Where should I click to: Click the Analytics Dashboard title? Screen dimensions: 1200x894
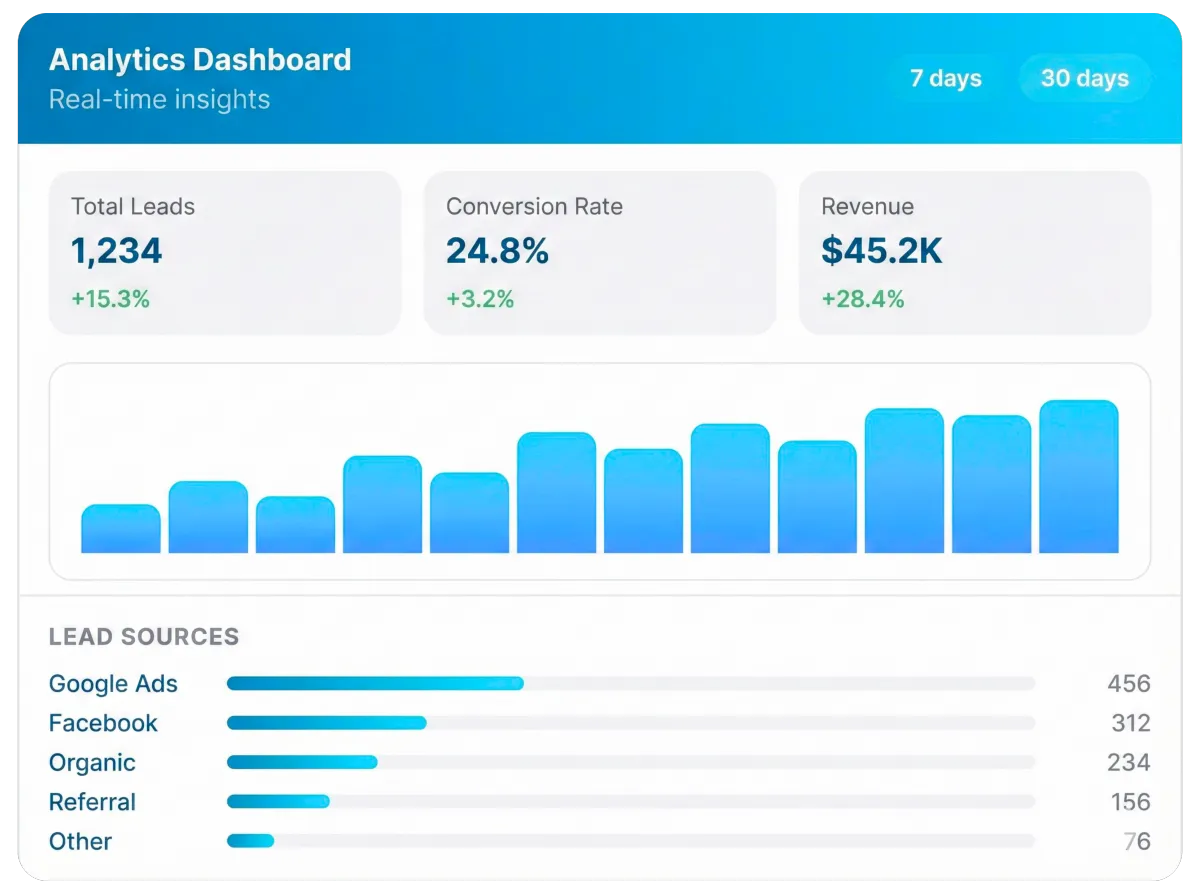coord(200,60)
